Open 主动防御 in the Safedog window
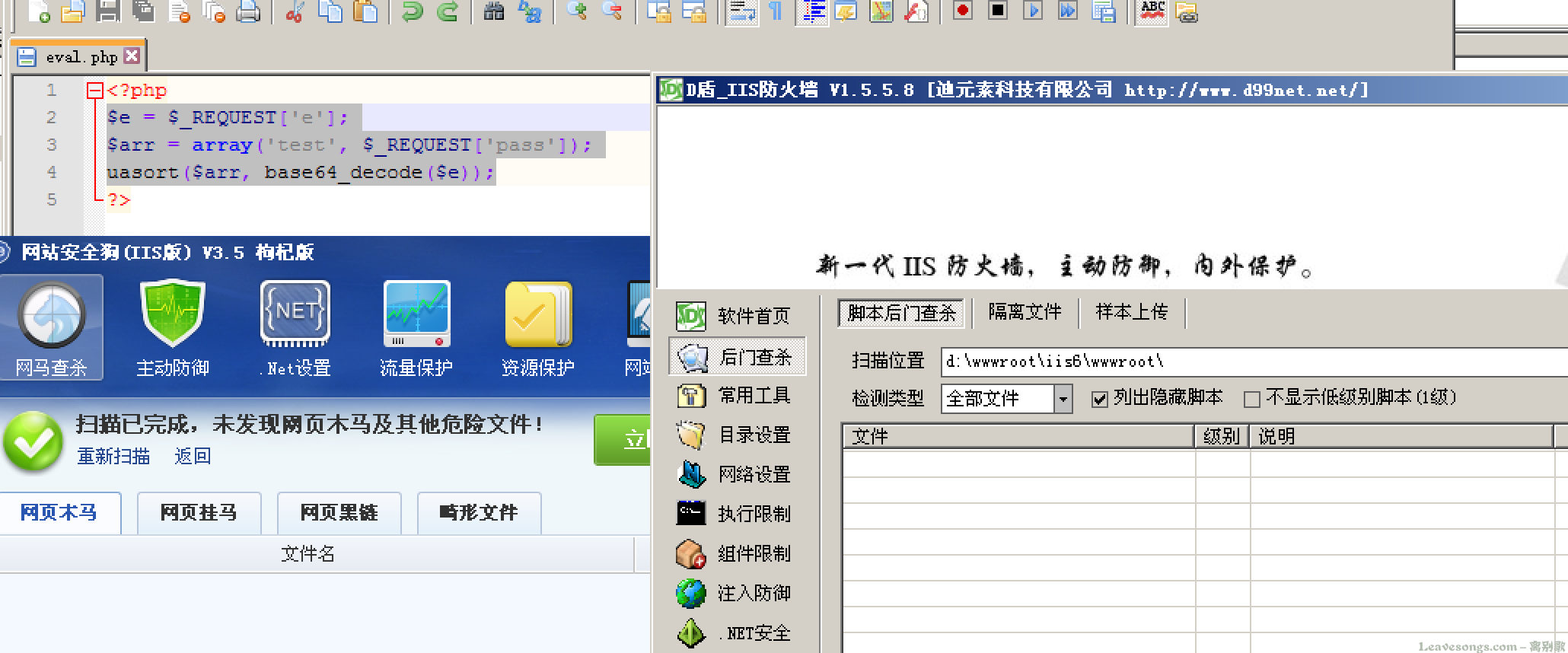The image size is (1568, 653). click(x=173, y=328)
